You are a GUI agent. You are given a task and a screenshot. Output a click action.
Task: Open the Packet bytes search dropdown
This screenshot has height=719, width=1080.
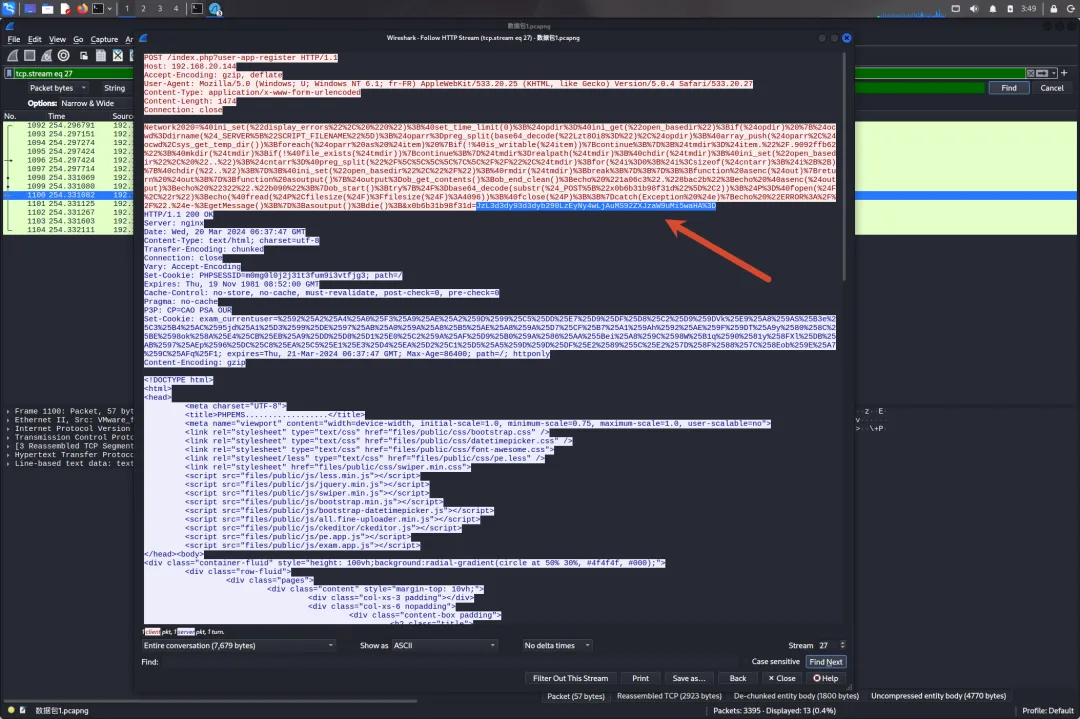(57, 88)
